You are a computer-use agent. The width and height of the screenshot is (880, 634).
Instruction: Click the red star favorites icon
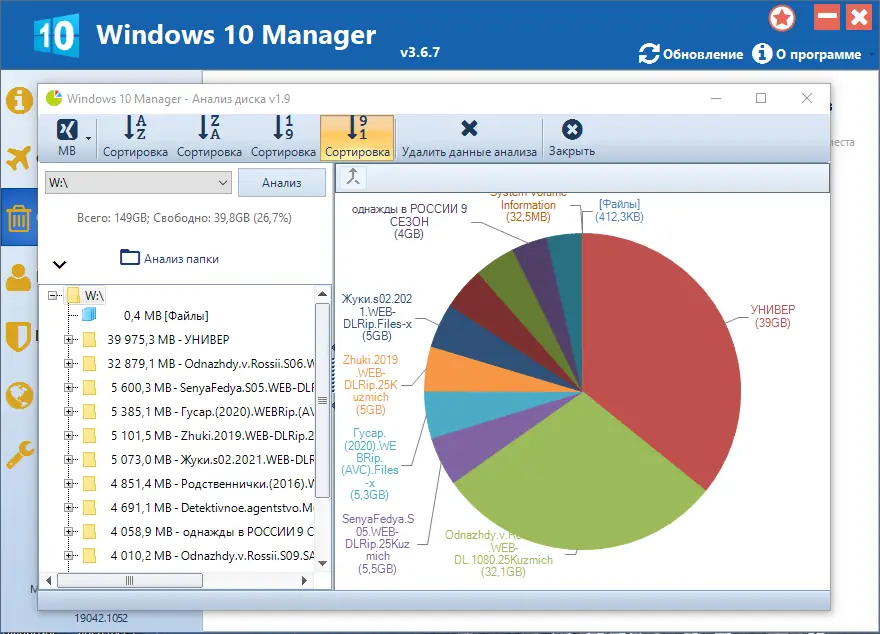[x=782, y=19]
